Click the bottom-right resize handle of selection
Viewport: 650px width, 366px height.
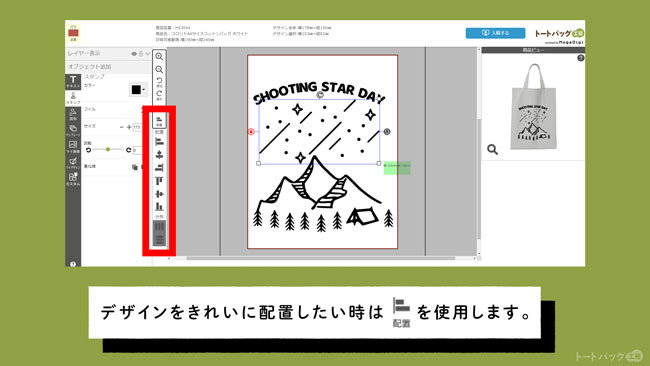point(378,163)
